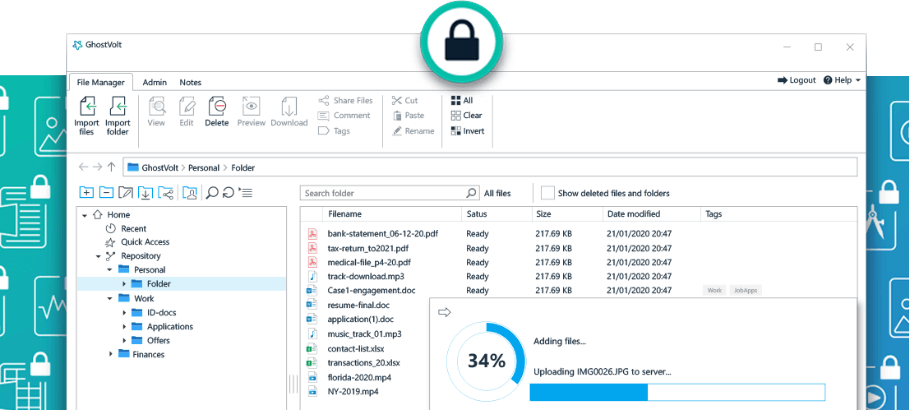Click the expand list tree icon

pos(245,193)
